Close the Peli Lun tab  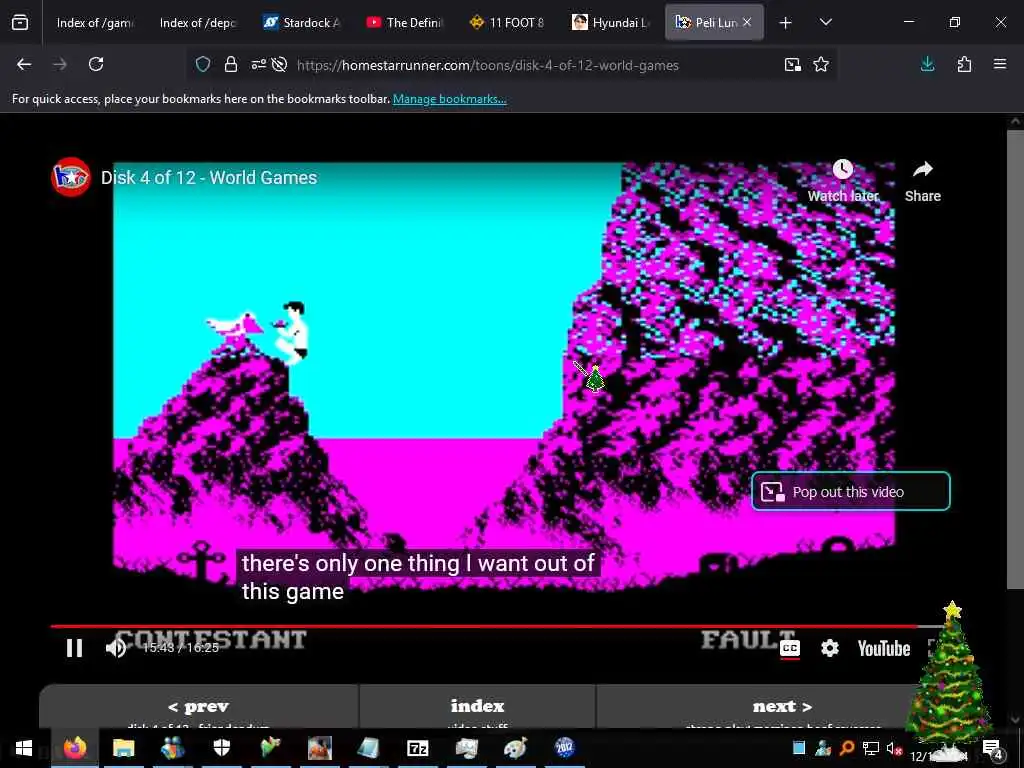click(747, 22)
